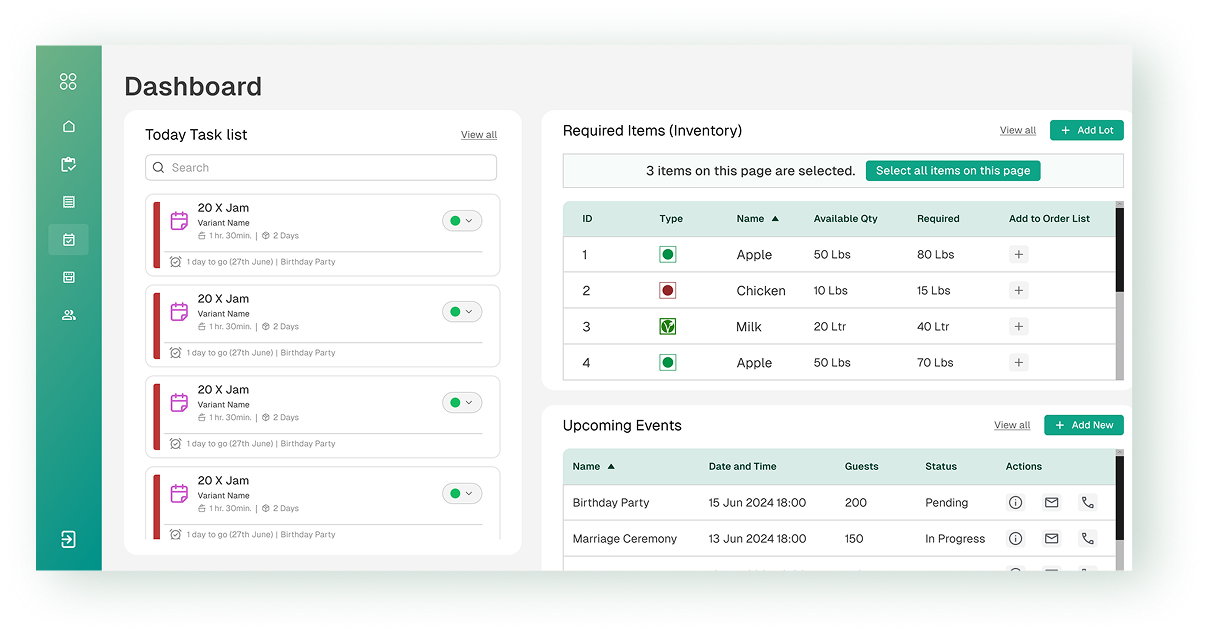Click View all link in Today Task list
1206x635 pixels.
tap(478, 135)
